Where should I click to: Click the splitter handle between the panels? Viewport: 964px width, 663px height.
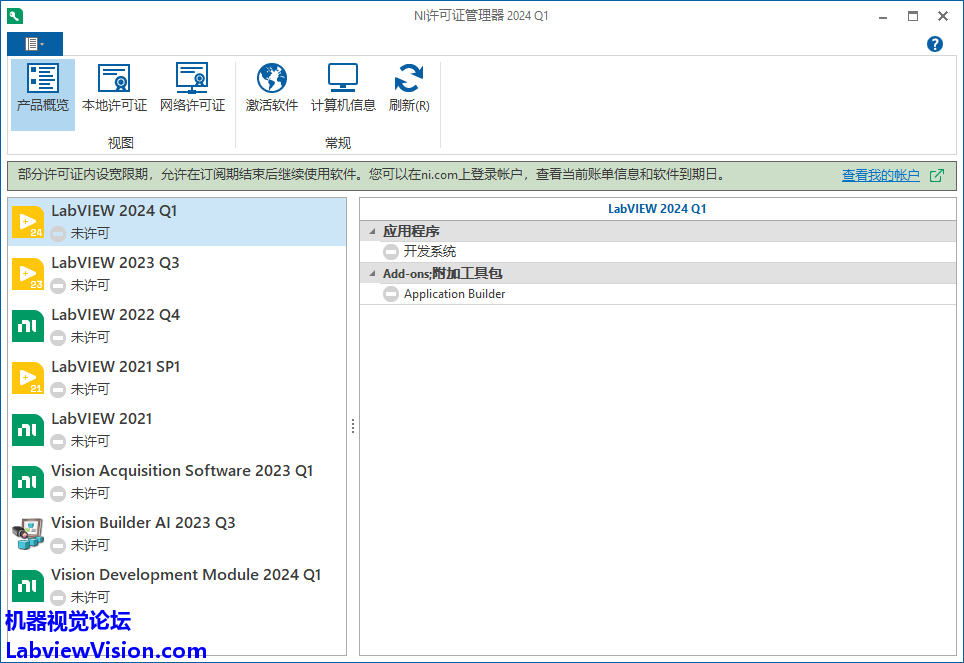[353, 426]
